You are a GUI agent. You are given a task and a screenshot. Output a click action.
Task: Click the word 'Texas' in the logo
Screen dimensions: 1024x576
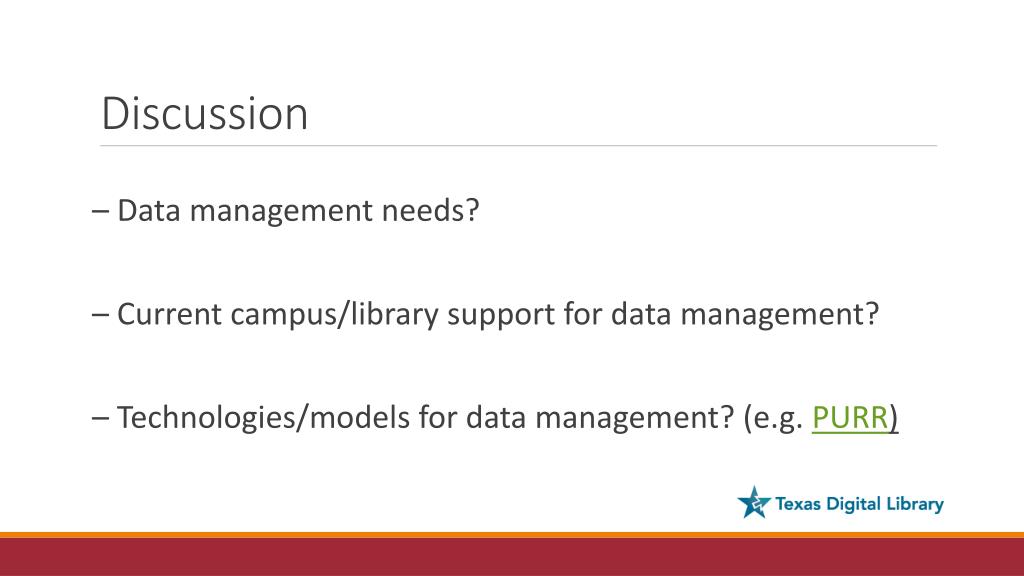[798, 504]
